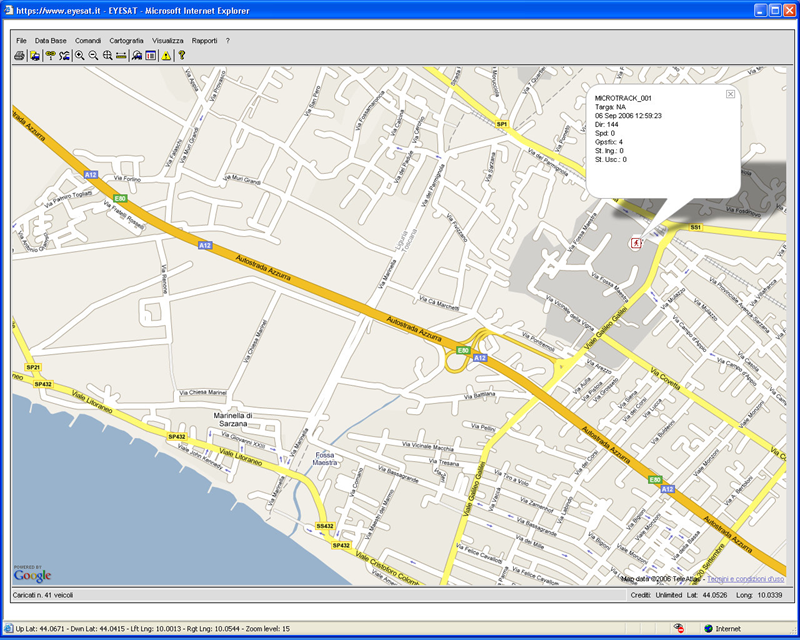Click the MICROTRACK_001 title in the balloon
Image resolution: width=800 pixels, height=640 pixels.
tap(623, 99)
